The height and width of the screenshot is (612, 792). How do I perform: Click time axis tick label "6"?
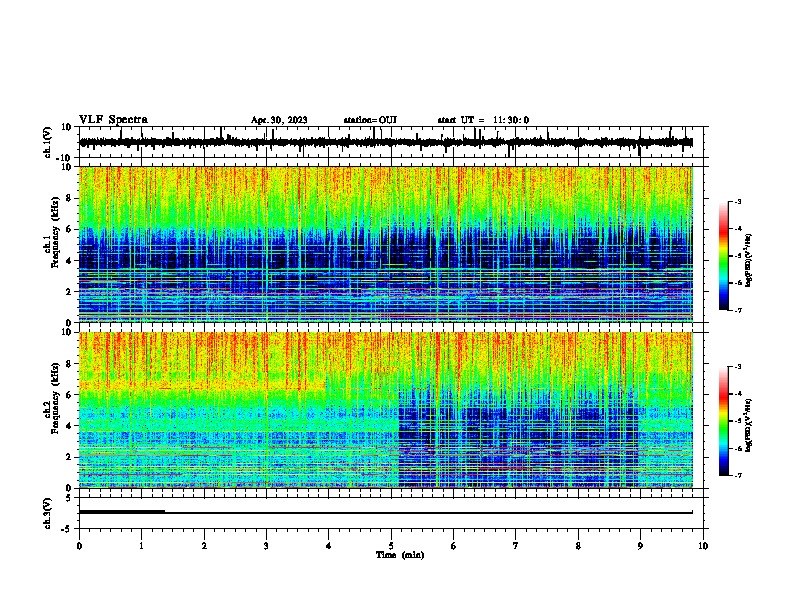click(454, 546)
